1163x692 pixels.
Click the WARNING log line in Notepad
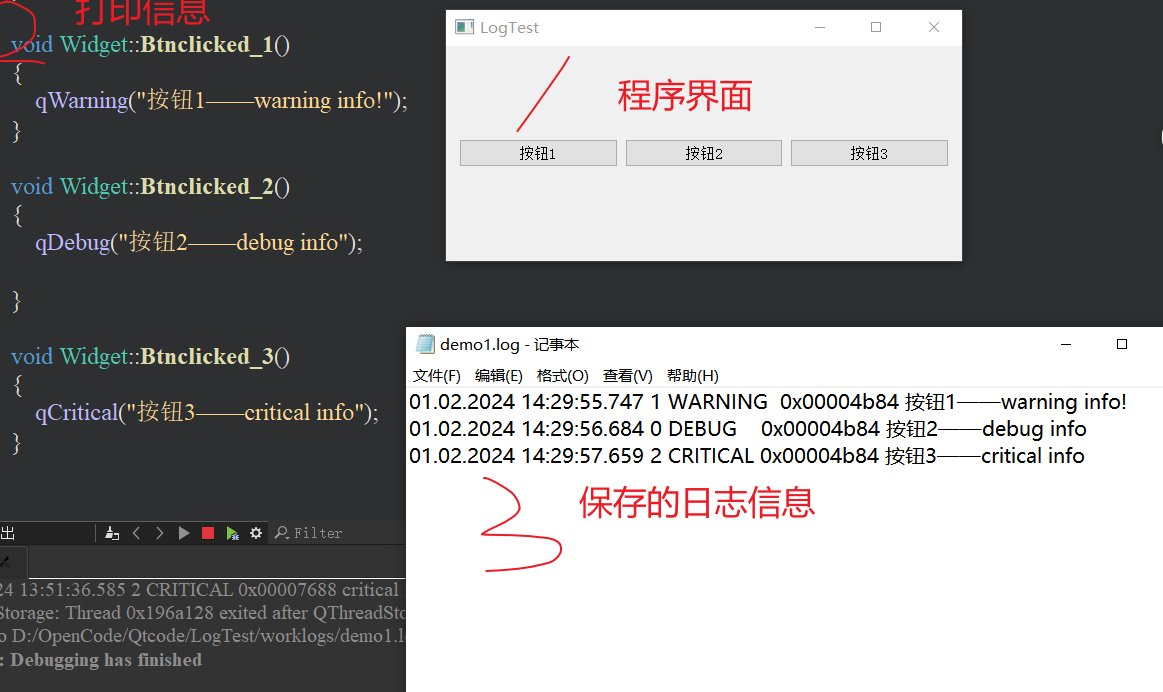(x=768, y=402)
